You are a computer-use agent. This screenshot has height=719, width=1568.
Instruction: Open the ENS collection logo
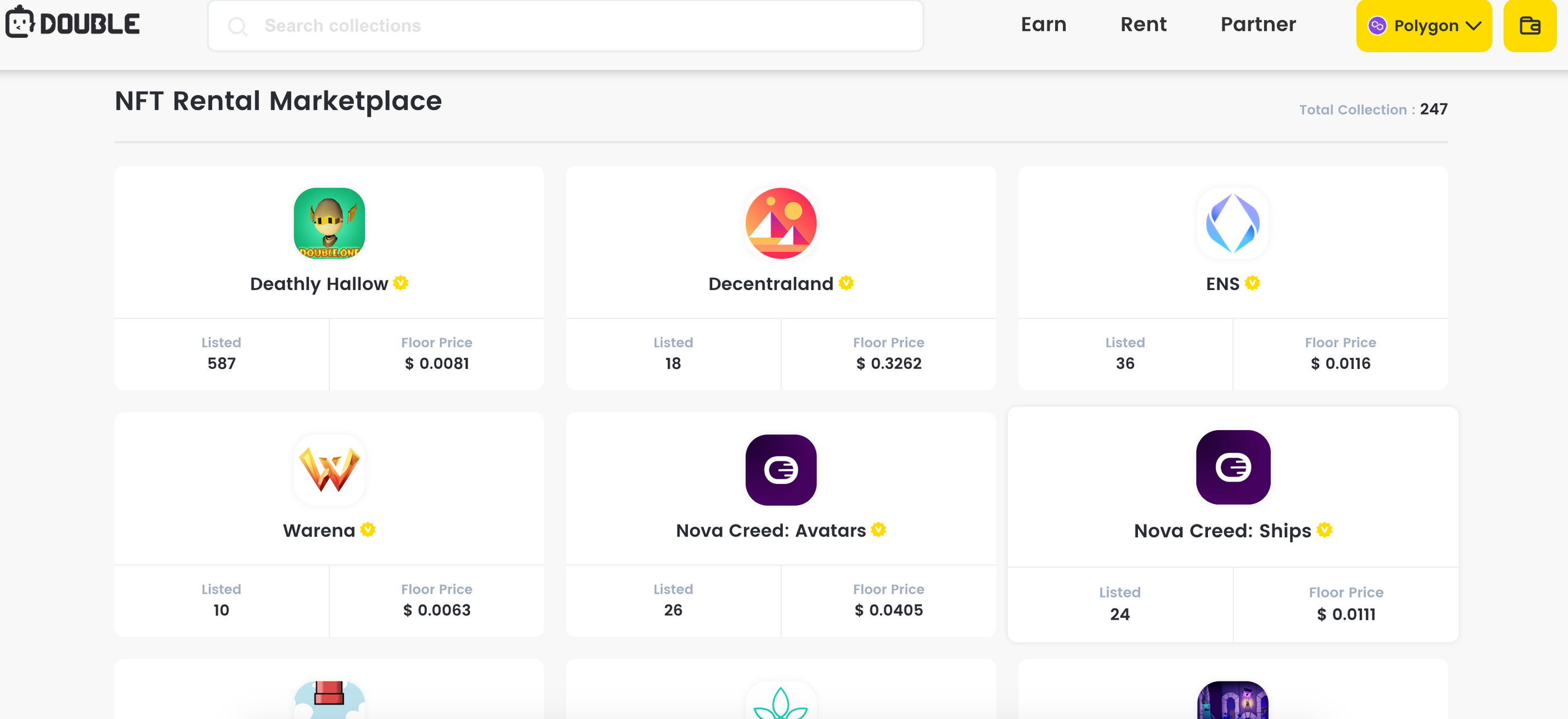[1233, 223]
